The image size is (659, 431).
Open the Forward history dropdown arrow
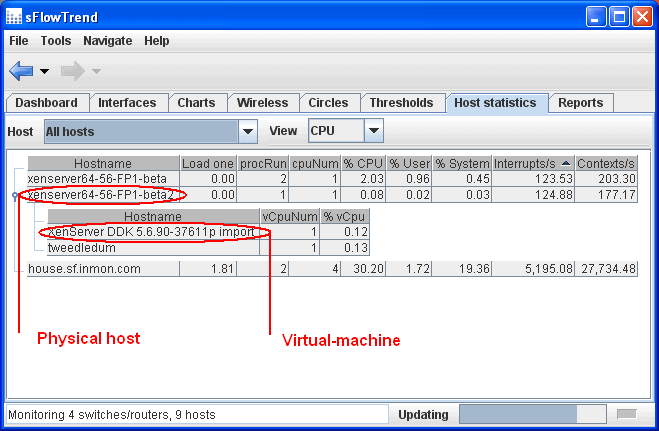click(96, 71)
